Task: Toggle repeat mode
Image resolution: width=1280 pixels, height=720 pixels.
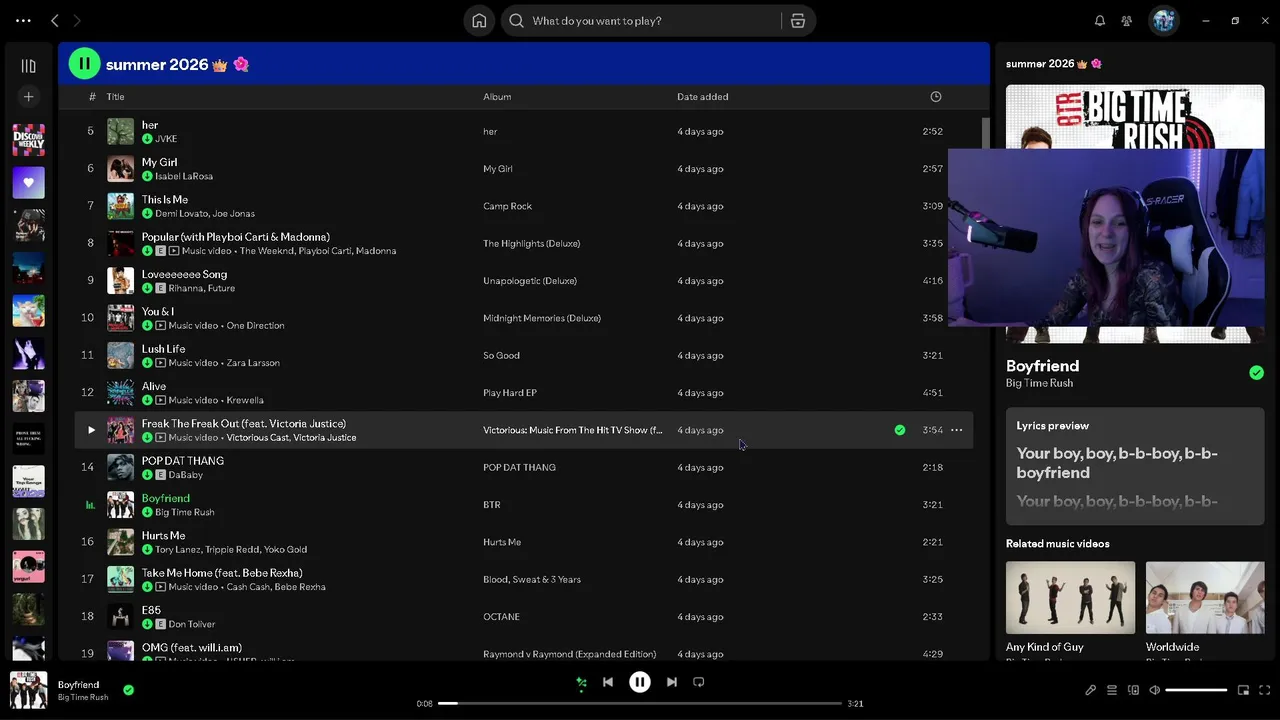Action: pos(699,682)
